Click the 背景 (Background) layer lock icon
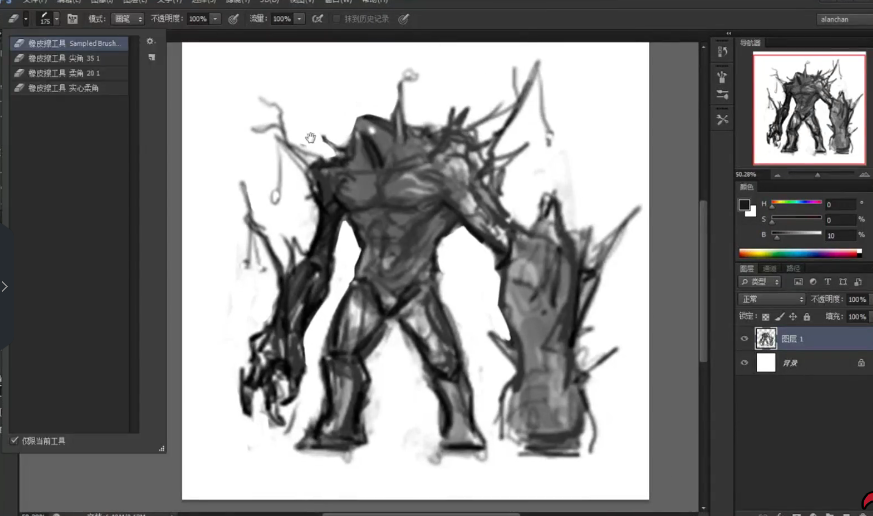Image resolution: width=873 pixels, height=516 pixels. [x=861, y=363]
